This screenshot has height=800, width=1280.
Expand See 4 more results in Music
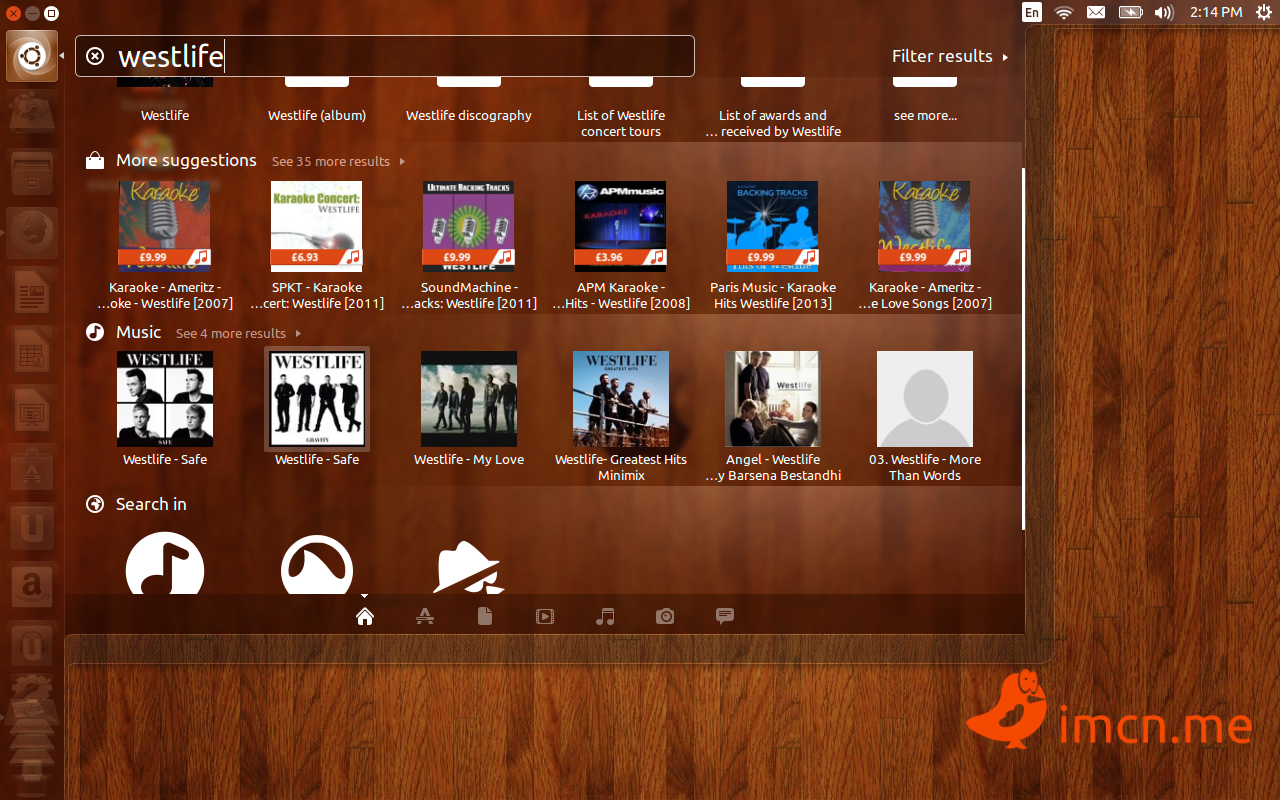click(x=238, y=333)
